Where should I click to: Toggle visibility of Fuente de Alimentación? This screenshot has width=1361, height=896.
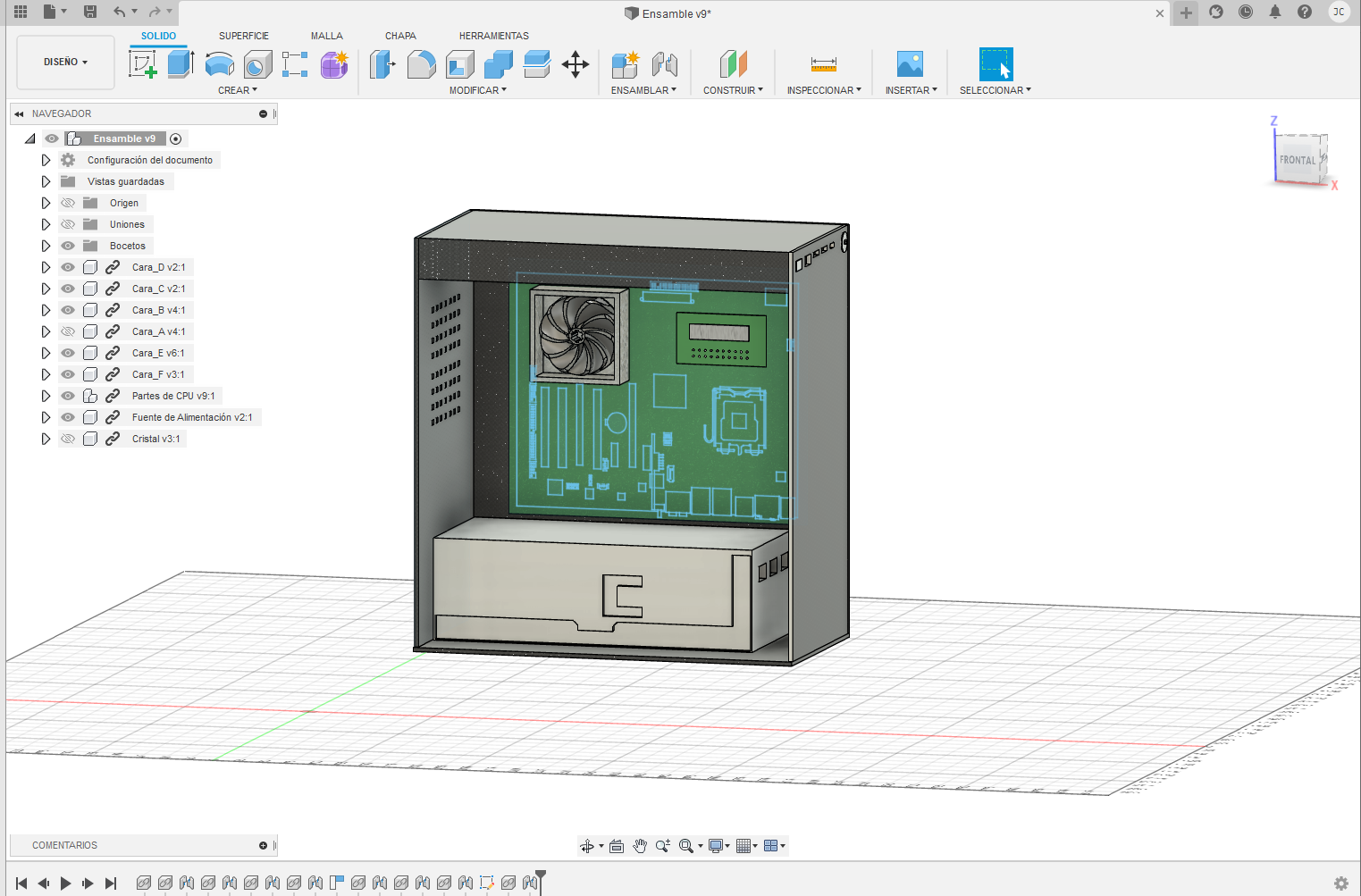[68, 417]
